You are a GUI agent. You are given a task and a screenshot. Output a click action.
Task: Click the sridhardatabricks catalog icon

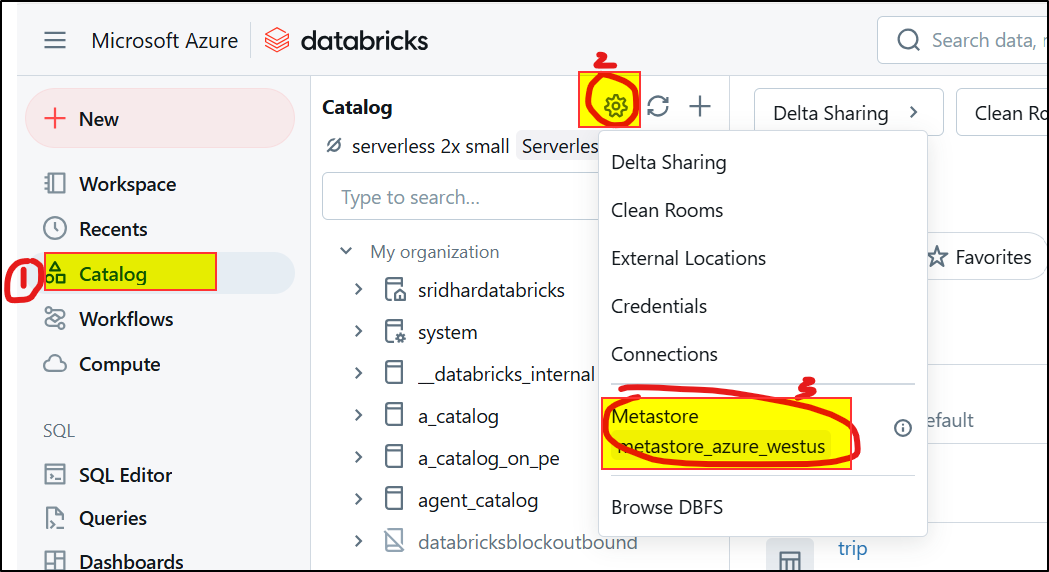(x=395, y=290)
